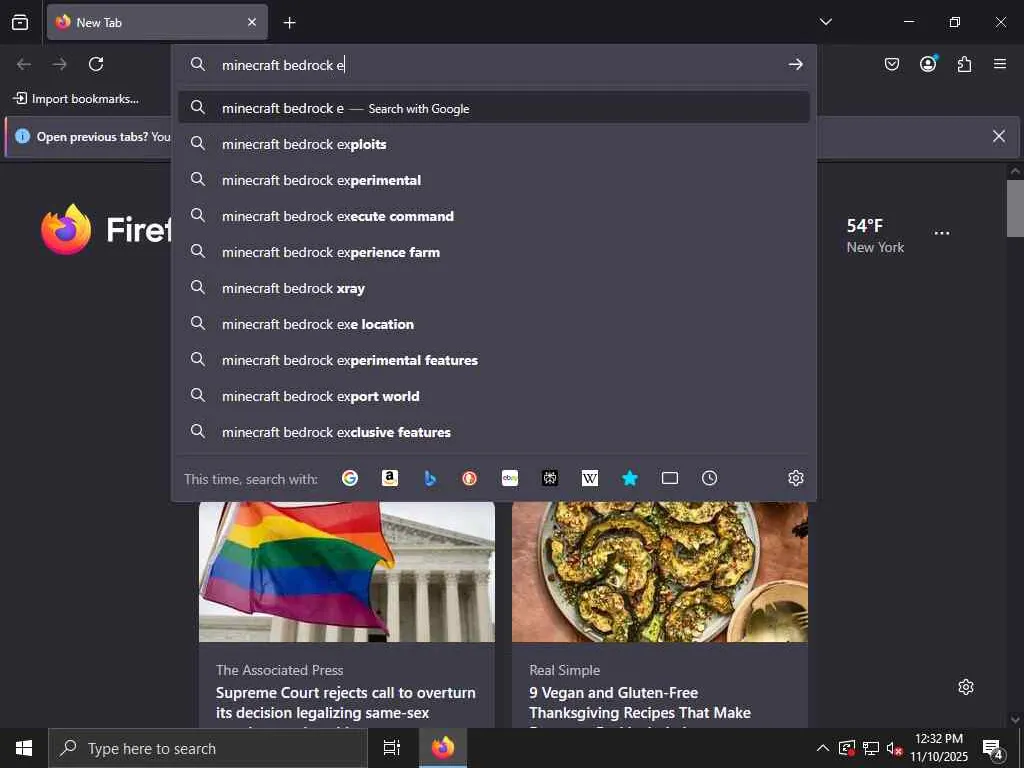Open the Firefox application menu

tap(1000, 64)
